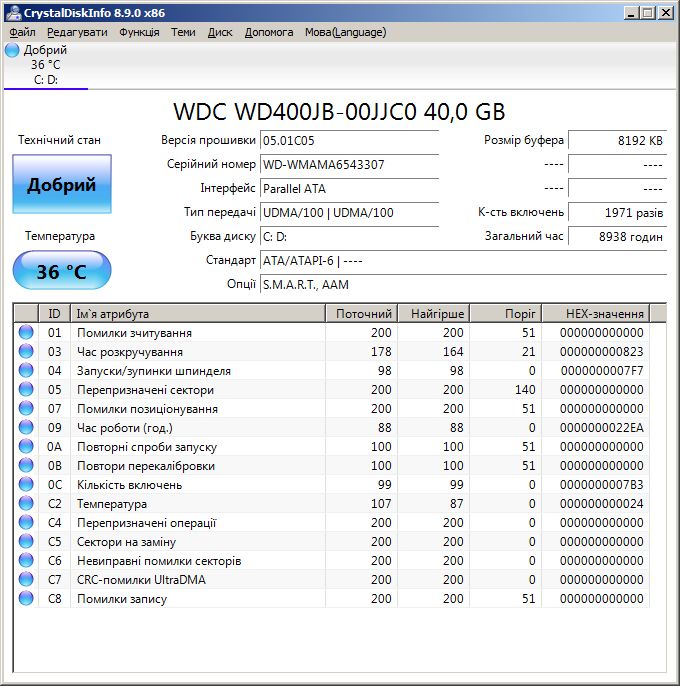Click status orb for row 0C Кількість включень
680x686 pixels.
coord(26,485)
